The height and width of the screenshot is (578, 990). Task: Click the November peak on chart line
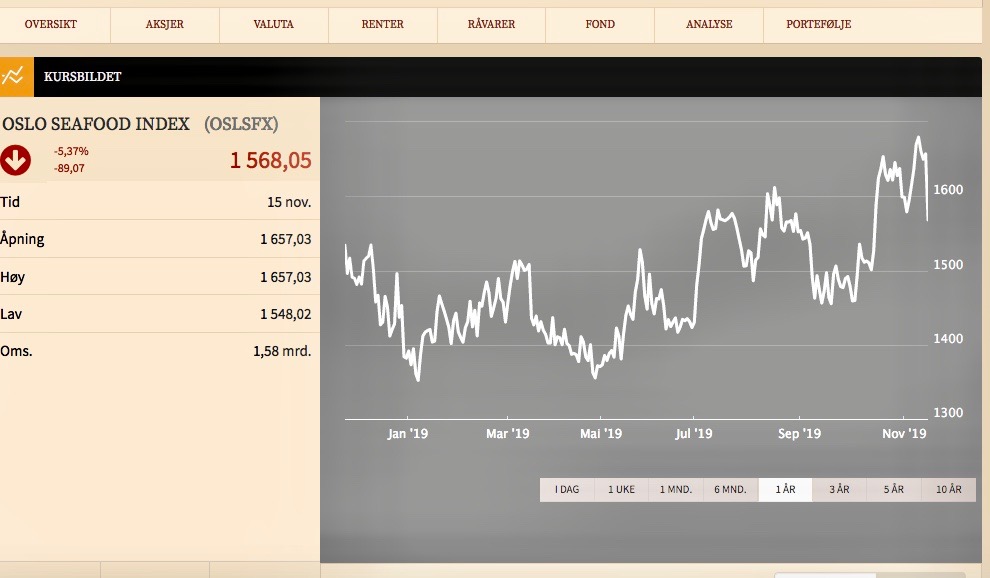coord(918,138)
